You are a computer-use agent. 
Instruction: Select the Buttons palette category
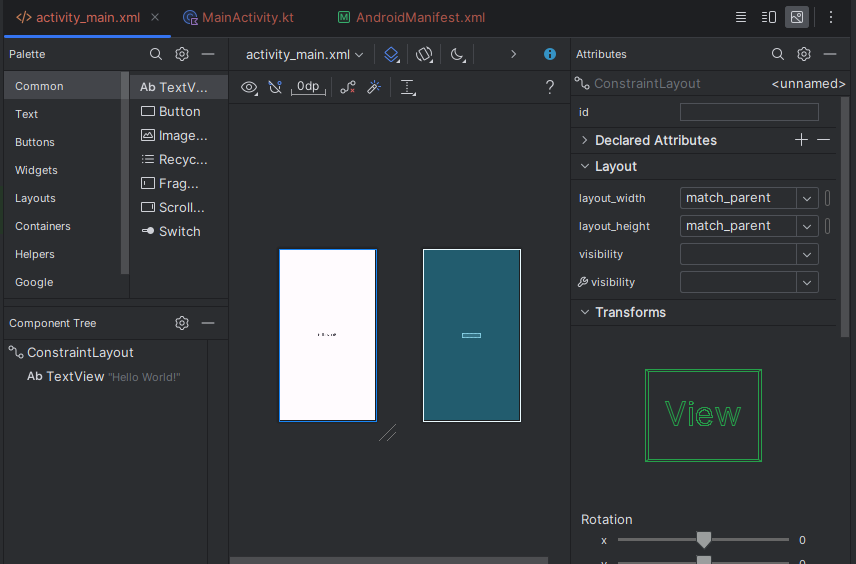click(x=62, y=142)
